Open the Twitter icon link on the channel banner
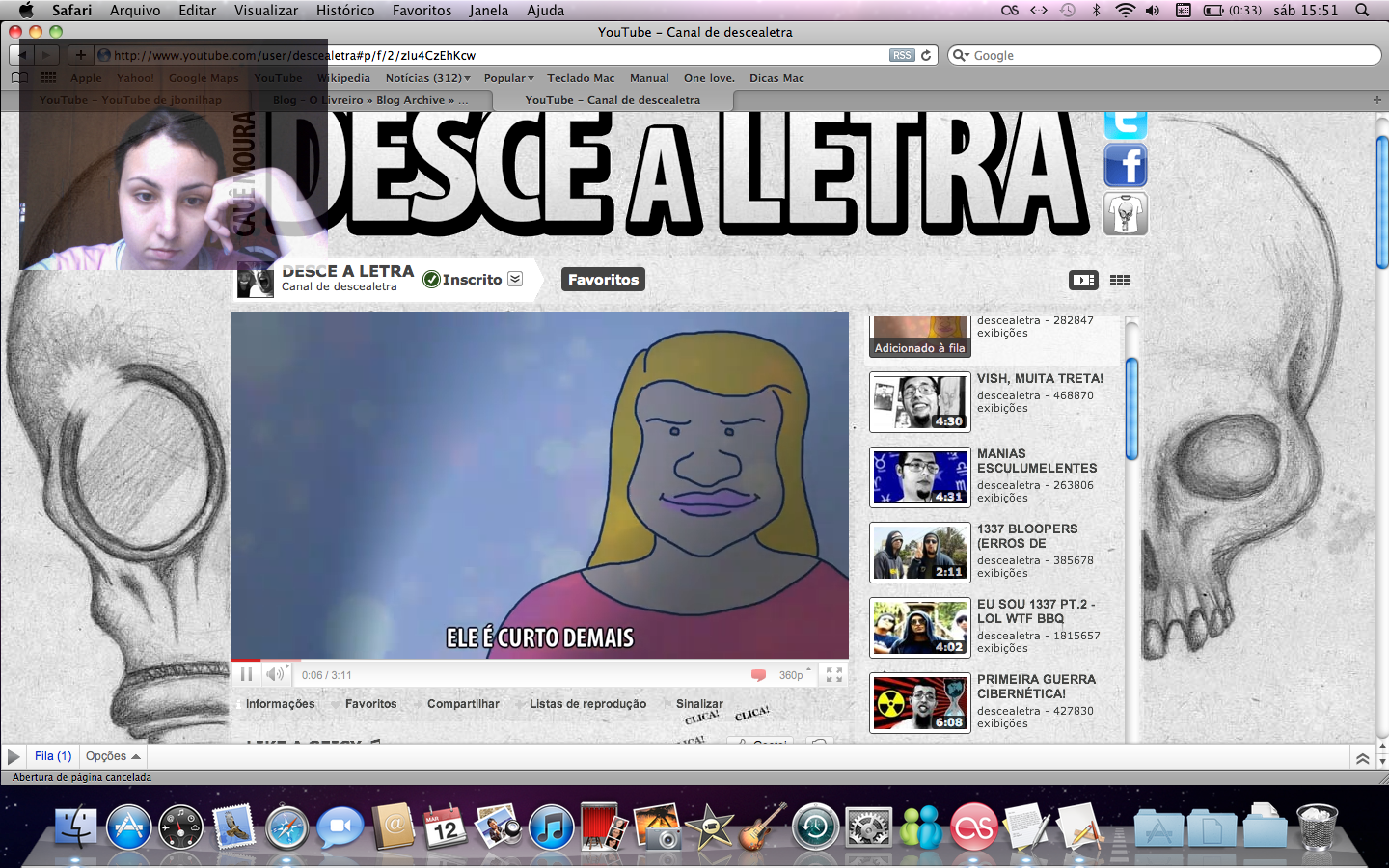Viewport: 1389px width, 868px height. point(1126,124)
